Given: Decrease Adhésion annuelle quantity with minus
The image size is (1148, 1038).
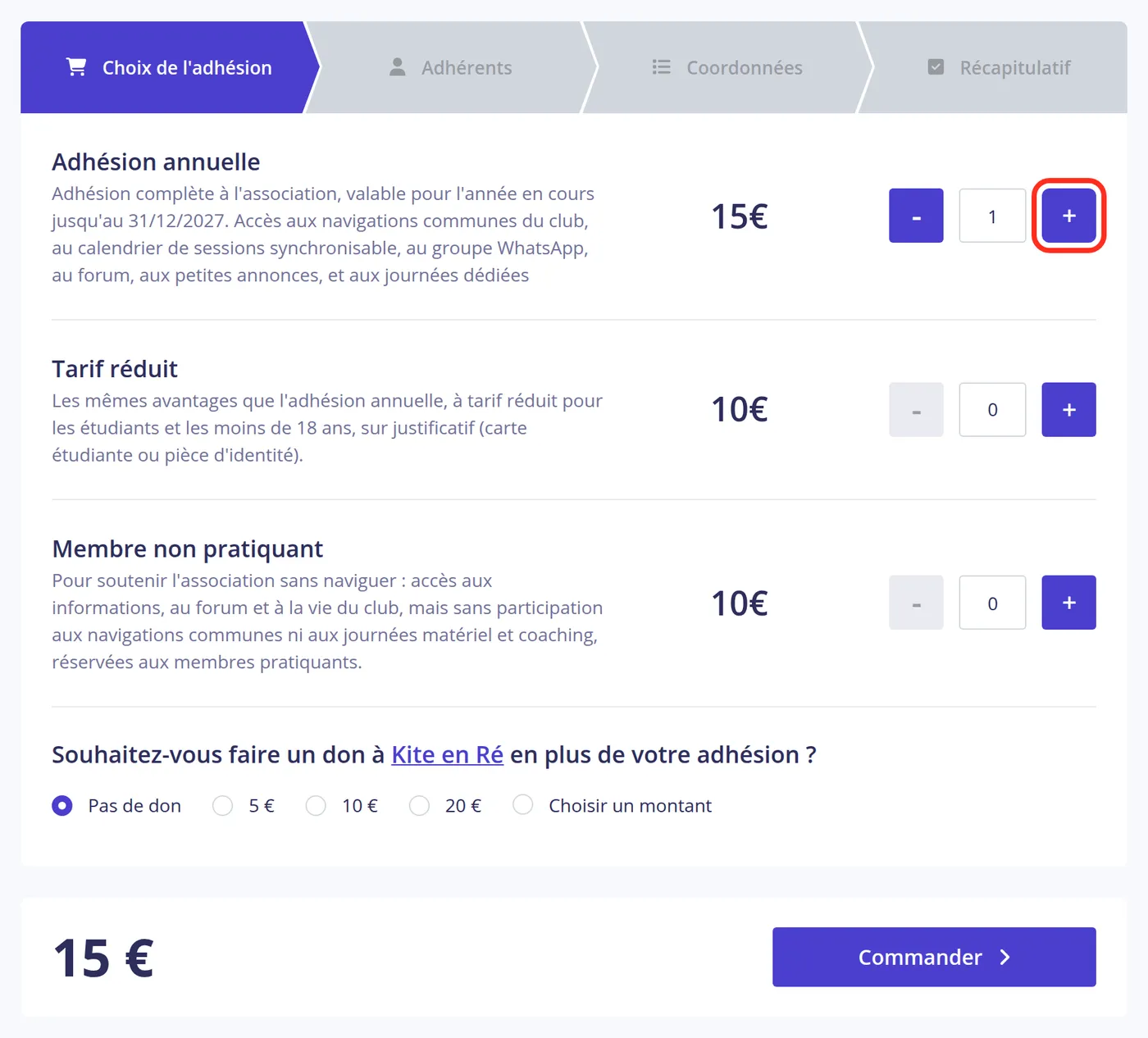Looking at the screenshot, I should coord(916,216).
